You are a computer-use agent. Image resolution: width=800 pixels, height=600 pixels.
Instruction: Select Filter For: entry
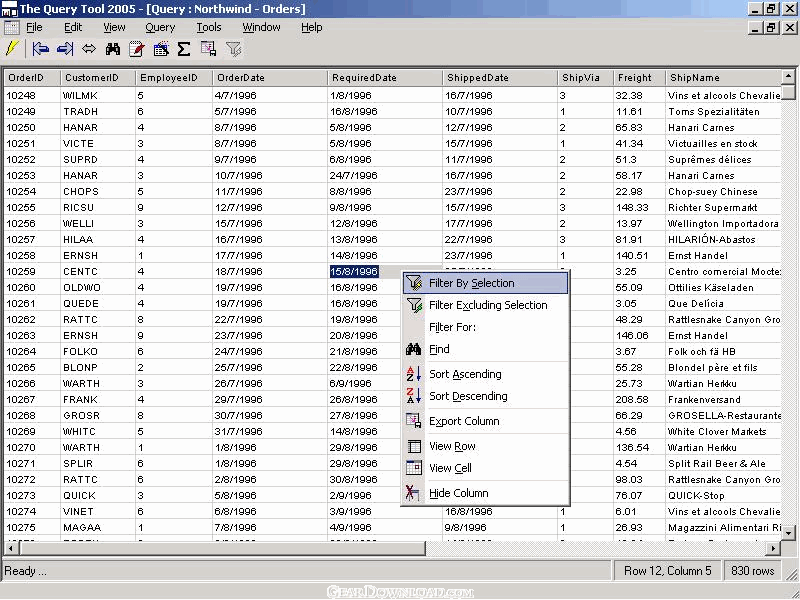tap(485, 327)
